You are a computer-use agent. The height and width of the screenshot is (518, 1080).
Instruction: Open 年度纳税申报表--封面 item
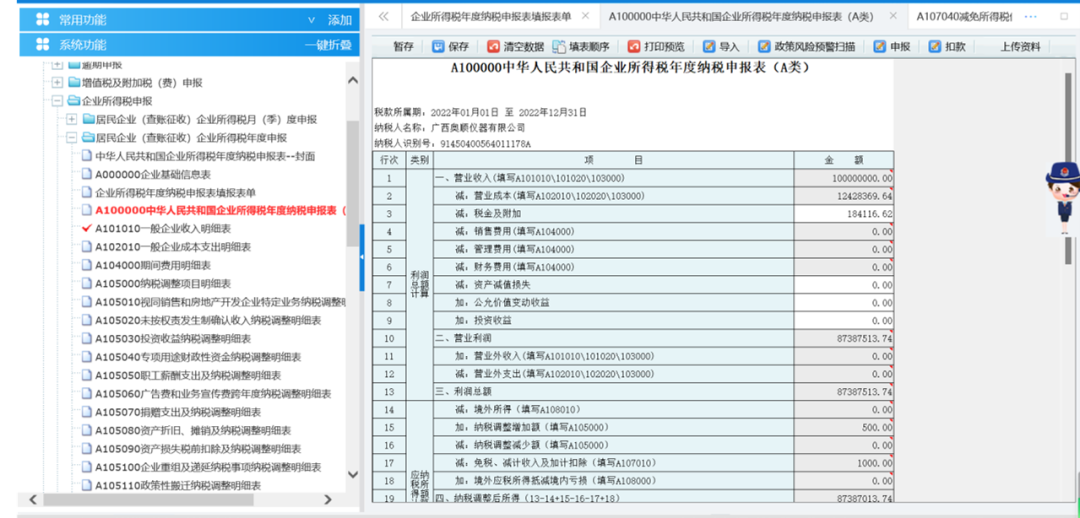[205, 156]
